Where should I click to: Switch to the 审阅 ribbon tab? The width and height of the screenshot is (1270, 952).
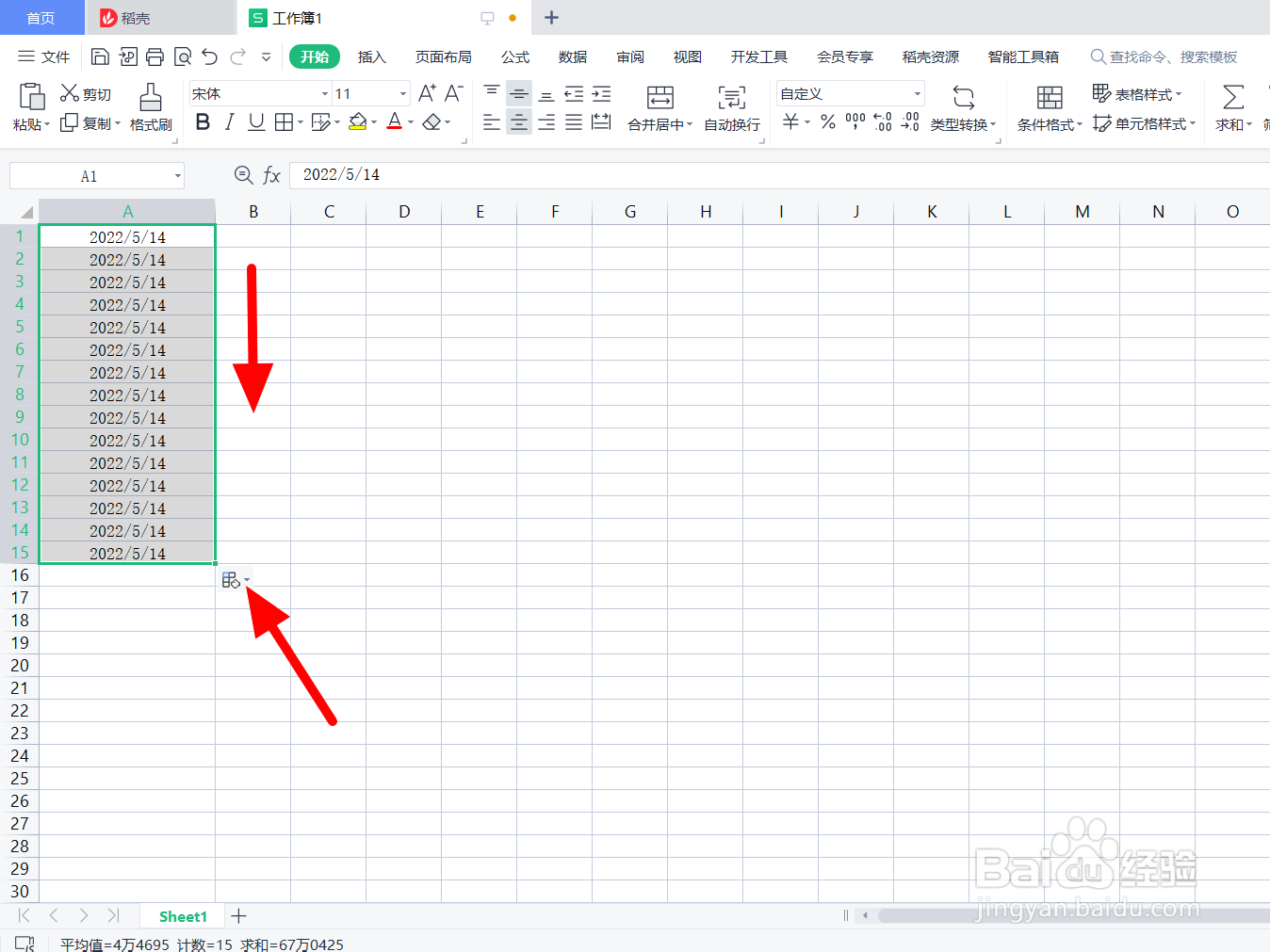[630, 56]
